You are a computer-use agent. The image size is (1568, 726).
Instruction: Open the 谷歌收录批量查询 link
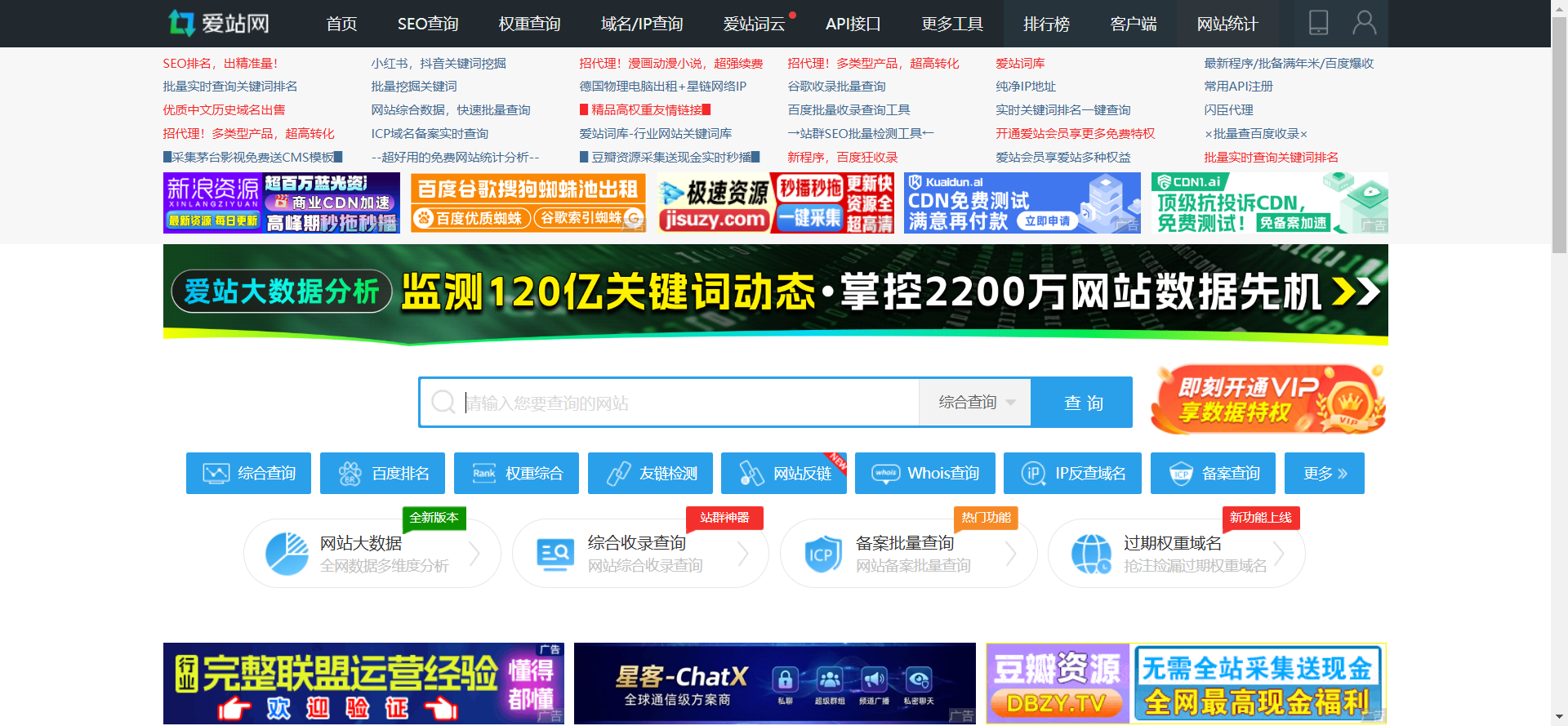pyautogui.click(x=836, y=87)
